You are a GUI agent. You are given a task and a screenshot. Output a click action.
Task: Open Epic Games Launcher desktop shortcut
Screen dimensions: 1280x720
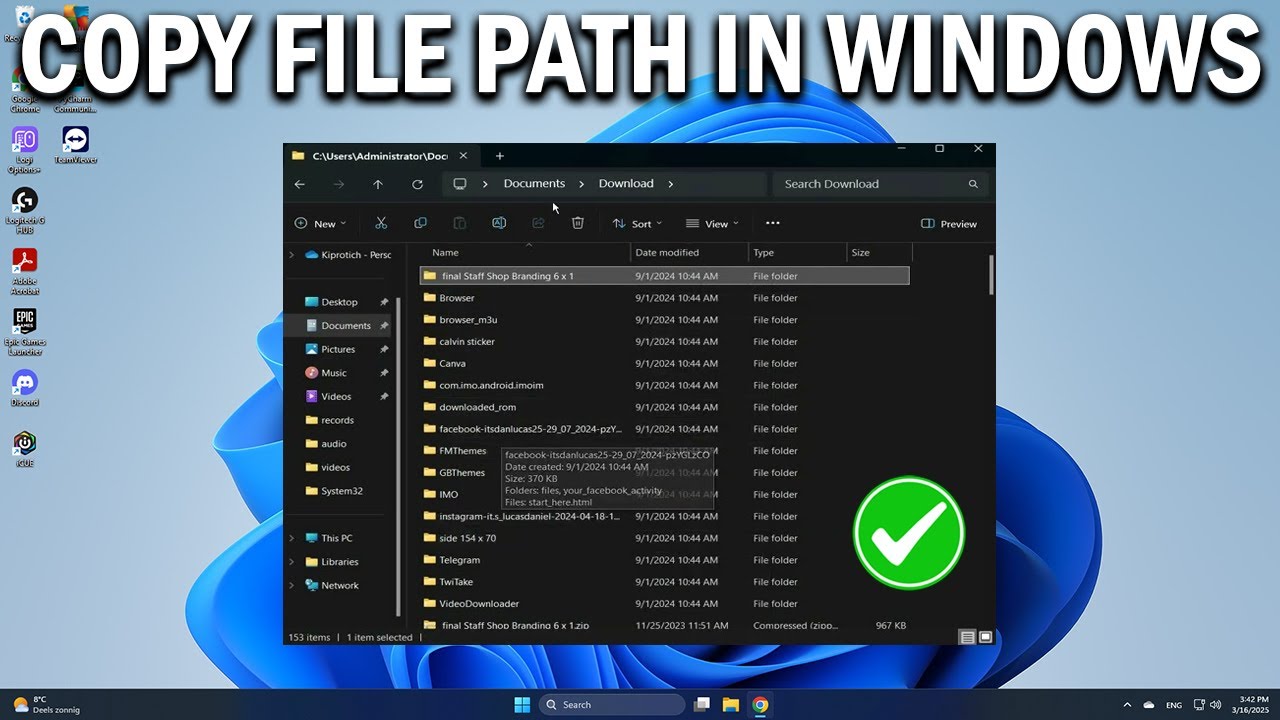(x=25, y=332)
